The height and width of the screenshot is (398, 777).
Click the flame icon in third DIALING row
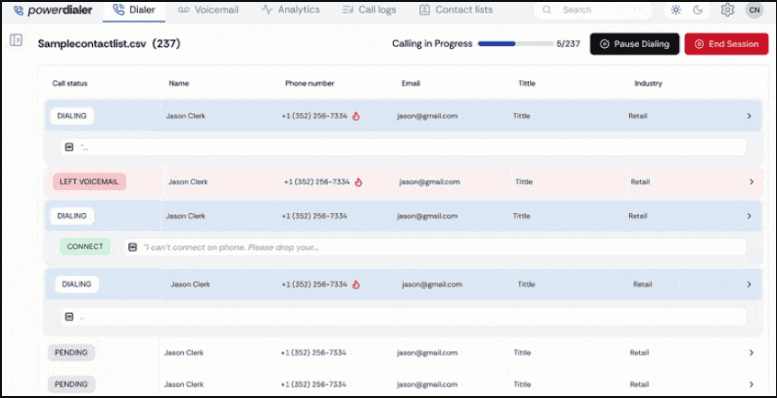pyautogui.click(x=356, y=284)
